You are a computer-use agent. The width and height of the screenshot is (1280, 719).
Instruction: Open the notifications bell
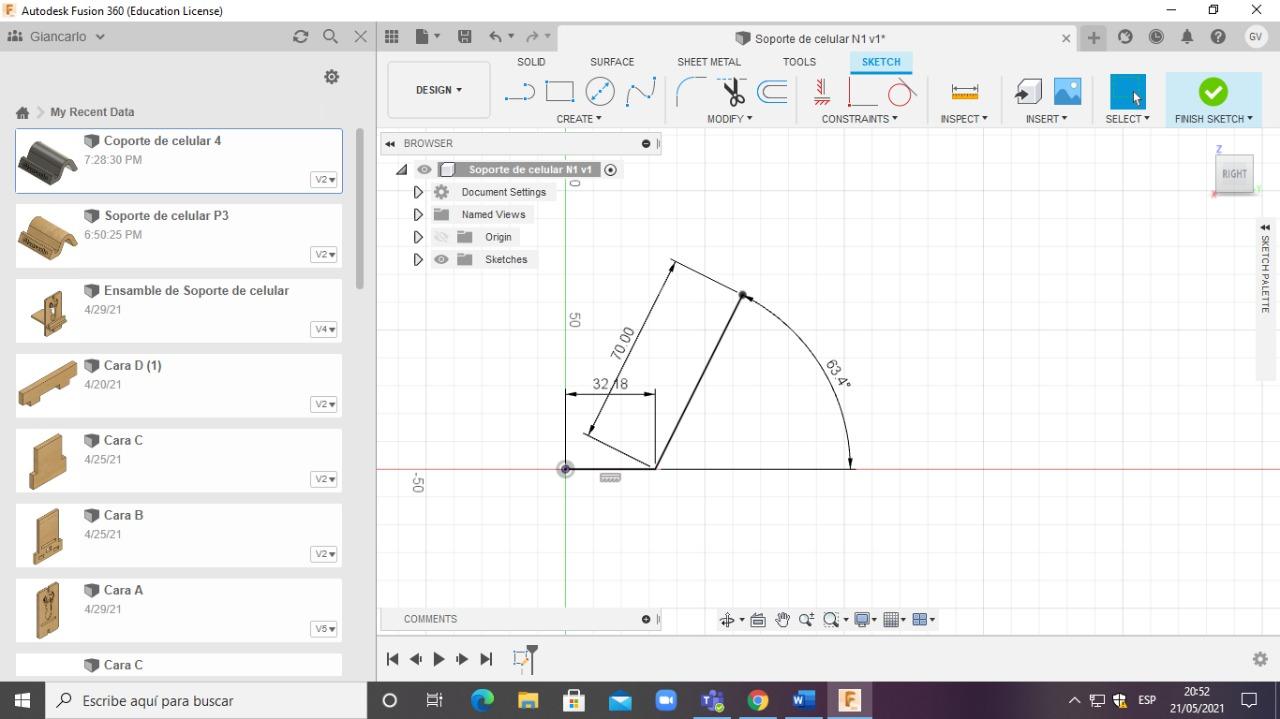coord(1187,37)
